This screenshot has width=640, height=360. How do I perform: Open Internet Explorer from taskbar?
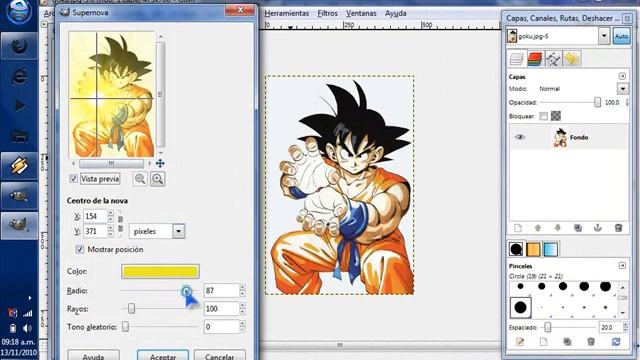point(19,76)
